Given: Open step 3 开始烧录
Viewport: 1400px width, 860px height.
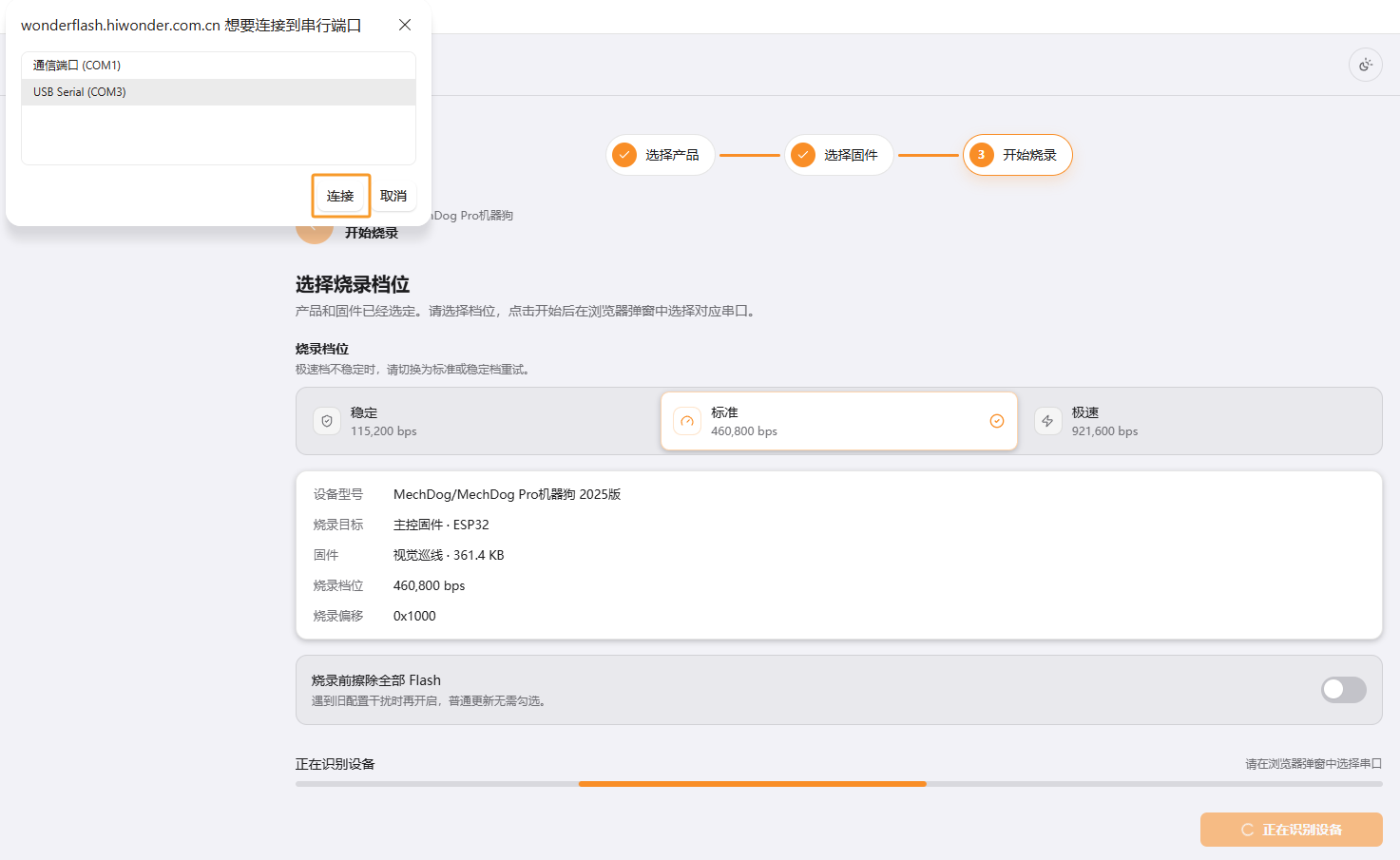Looking at the screenshot, I should [x=1018, y=155].
